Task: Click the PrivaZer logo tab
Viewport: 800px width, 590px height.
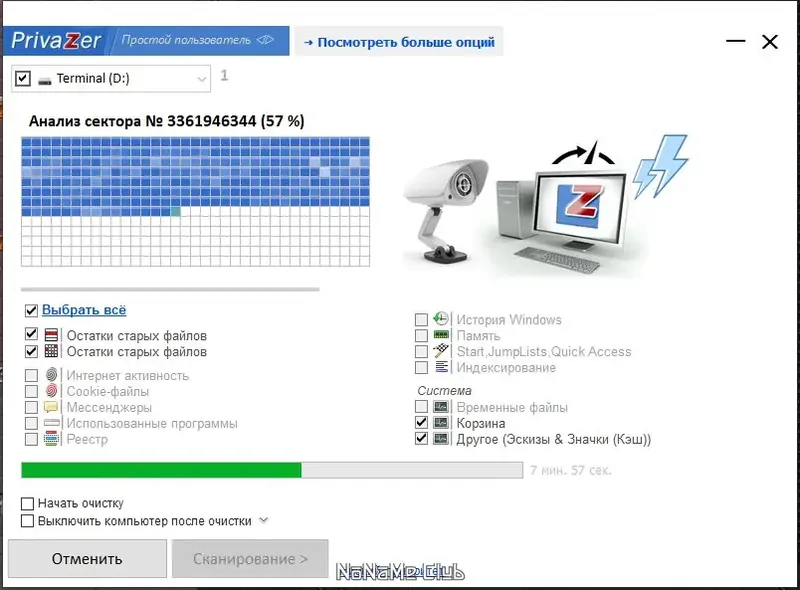Action: pos(56,41)
